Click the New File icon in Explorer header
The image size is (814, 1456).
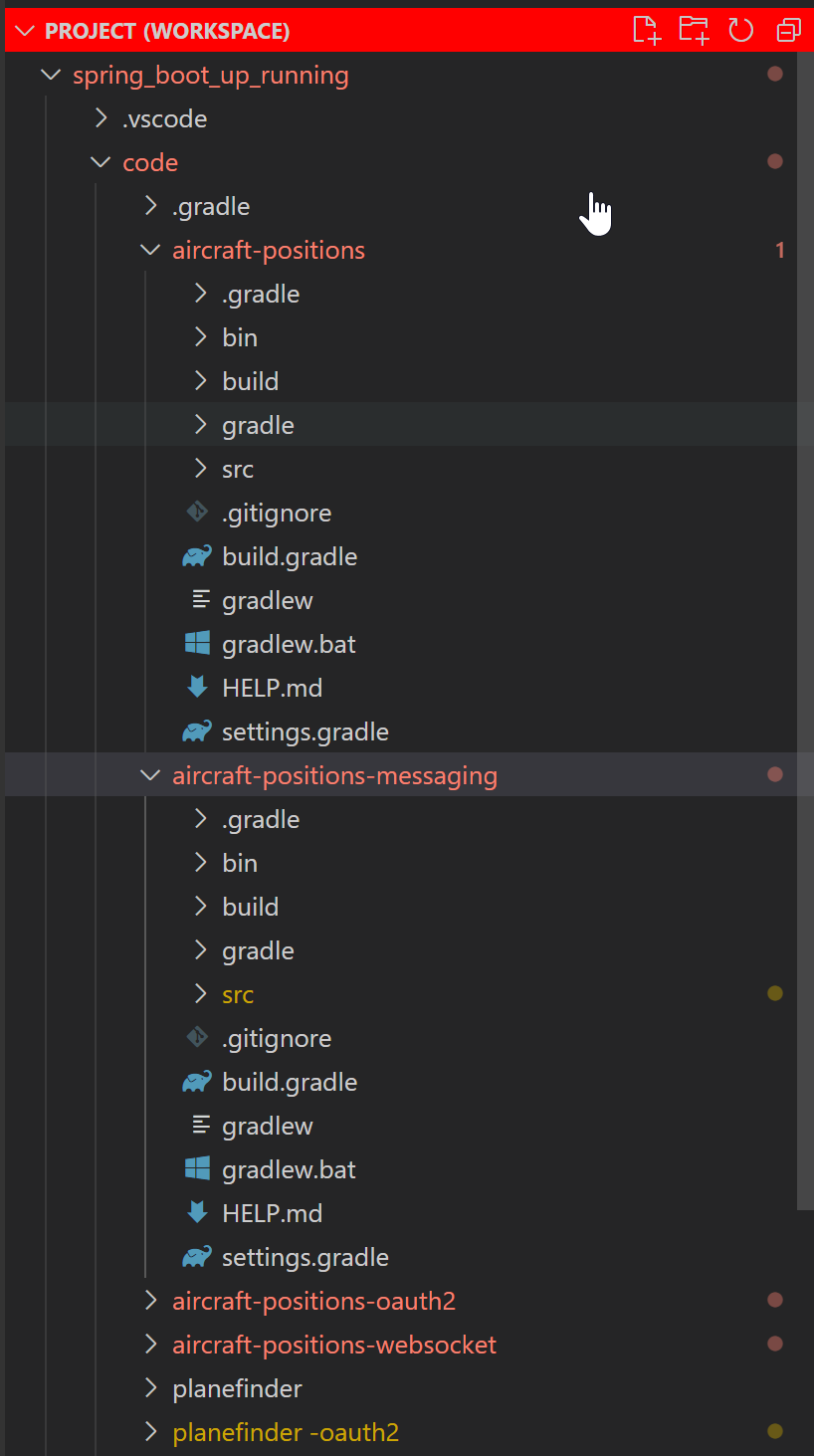coord(646,30)
